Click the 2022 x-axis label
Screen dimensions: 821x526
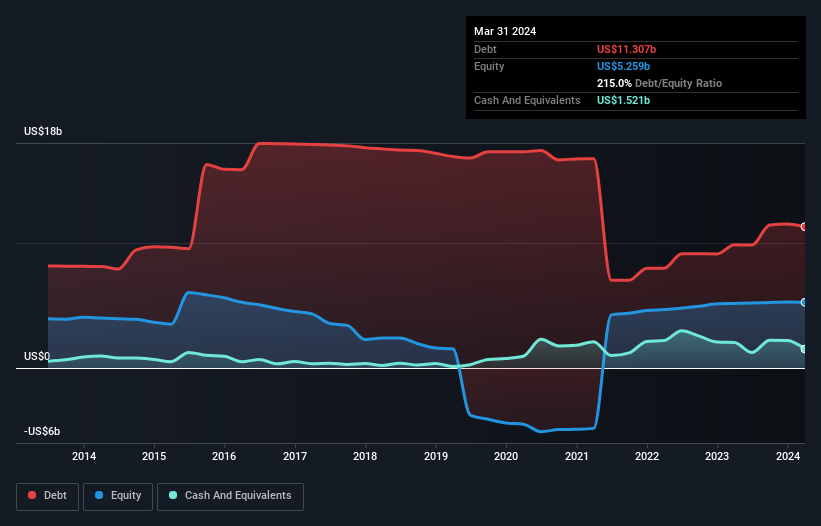(x=647, y=456)
